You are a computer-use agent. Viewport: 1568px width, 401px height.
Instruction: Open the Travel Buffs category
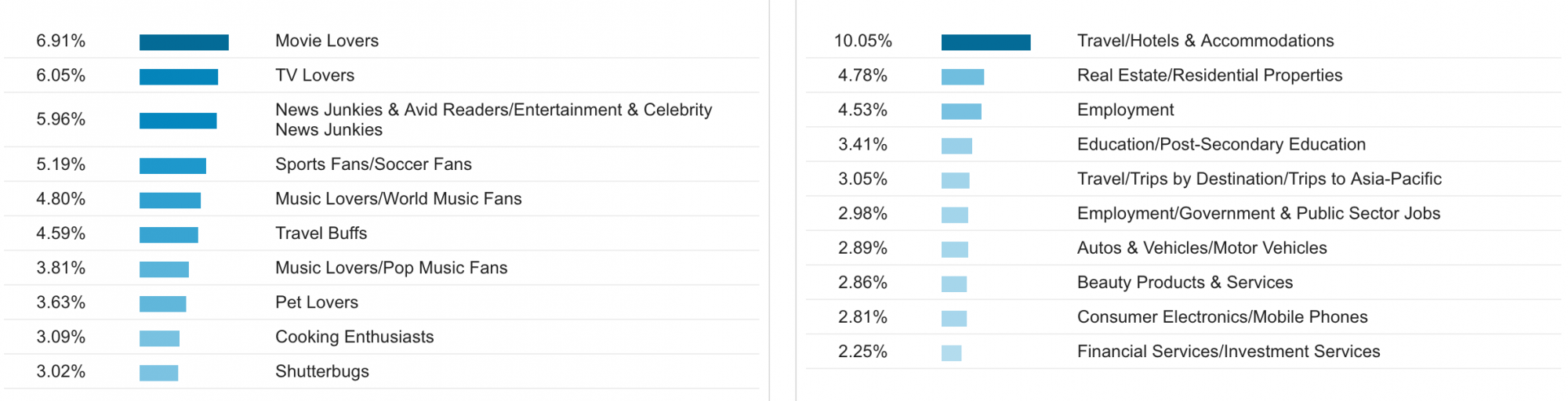tap(321, 233)
